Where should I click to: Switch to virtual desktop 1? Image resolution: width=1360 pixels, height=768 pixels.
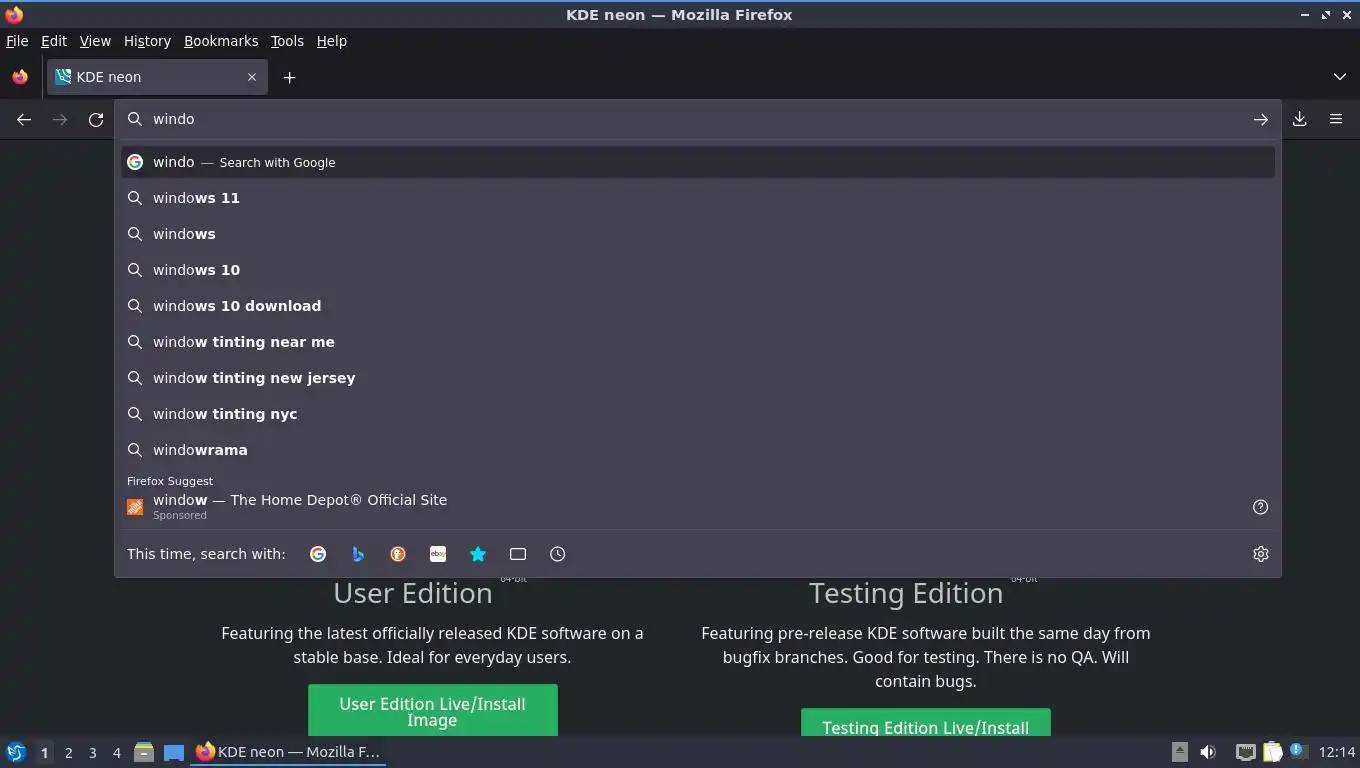coord(44,752)
